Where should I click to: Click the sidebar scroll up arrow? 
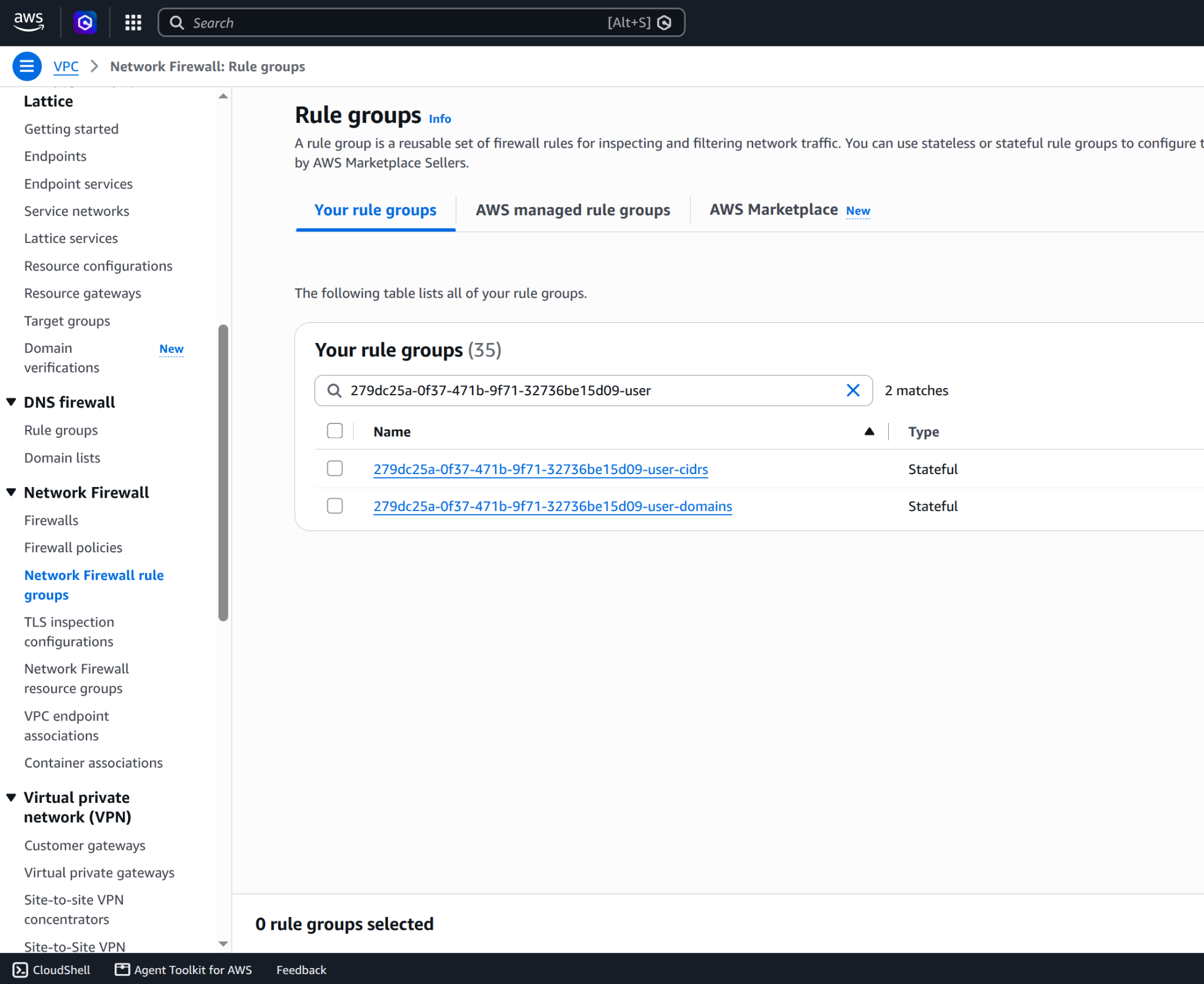coord(223,96)
